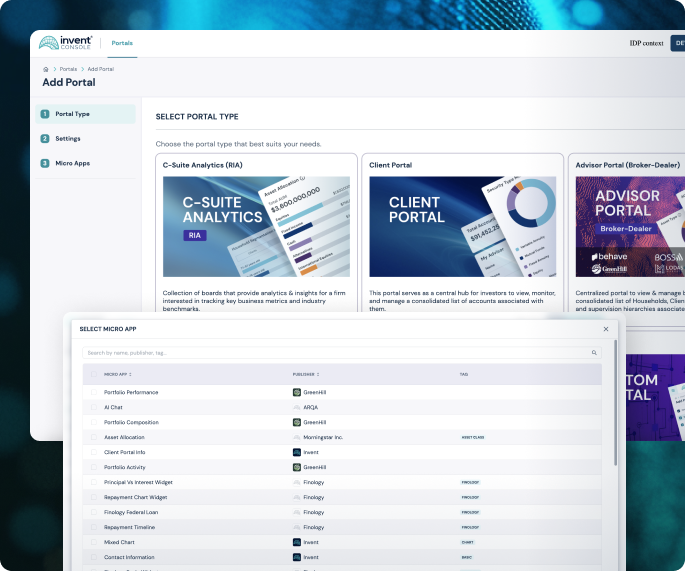Click the 'C-Suite Analytics (RIA)' card title
This screenshot has height=571, width=685.
203,165
